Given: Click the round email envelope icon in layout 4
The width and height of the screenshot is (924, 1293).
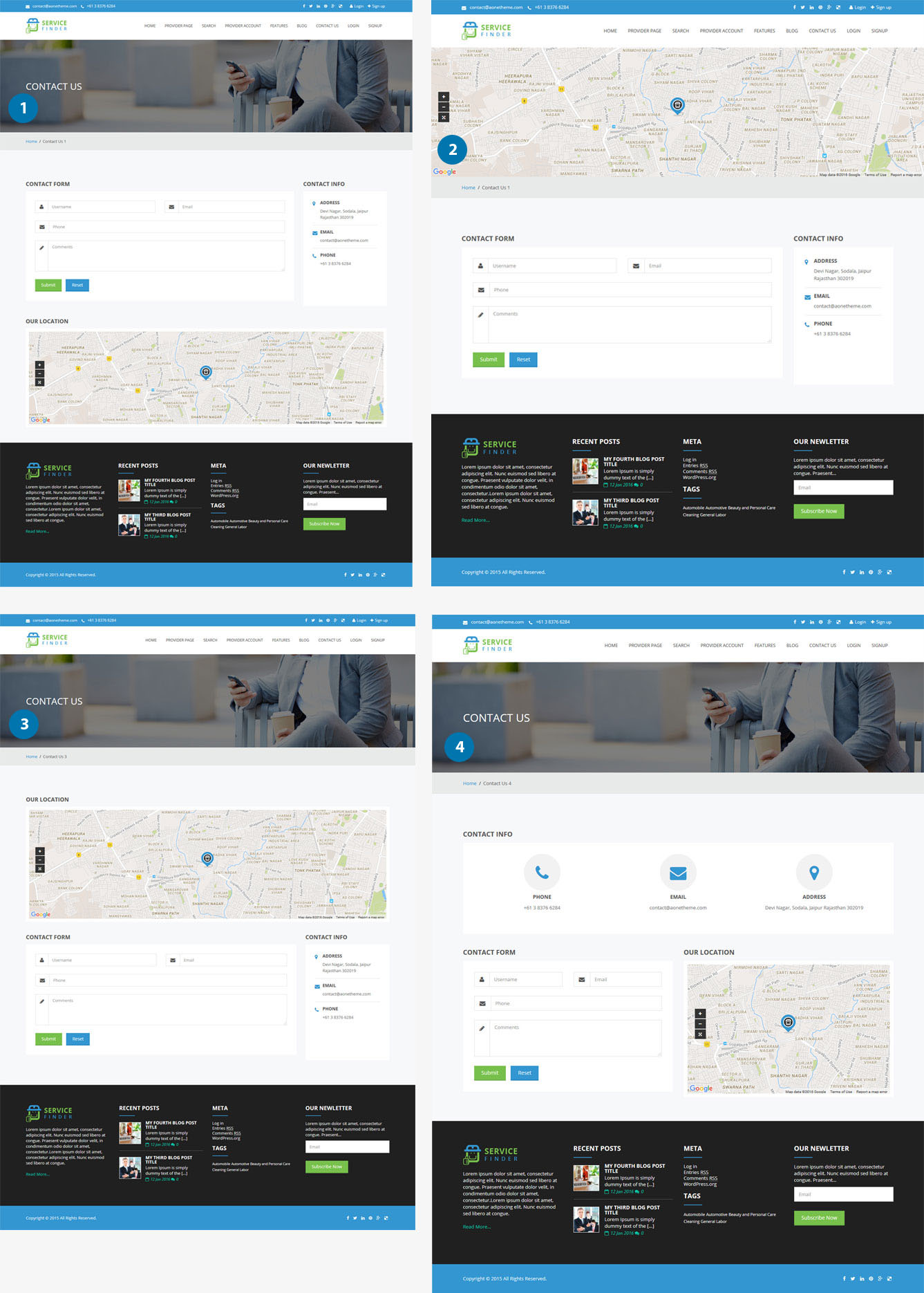Looking at the screenshot, I should coord(678,873).
